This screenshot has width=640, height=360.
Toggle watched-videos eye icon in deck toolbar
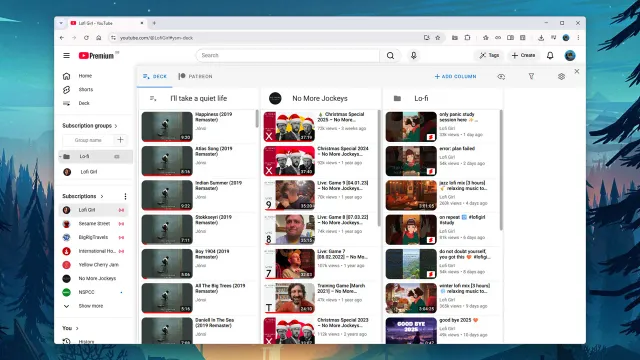pyautogui.click(x=501, y=76)
